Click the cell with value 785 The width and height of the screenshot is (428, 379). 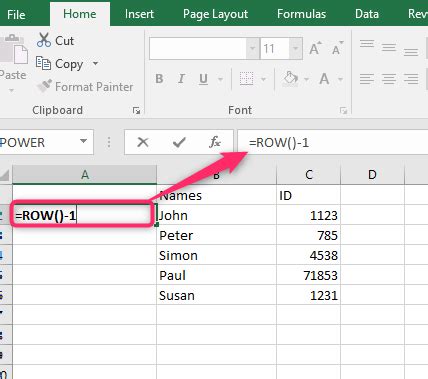(x=309, y=235)
